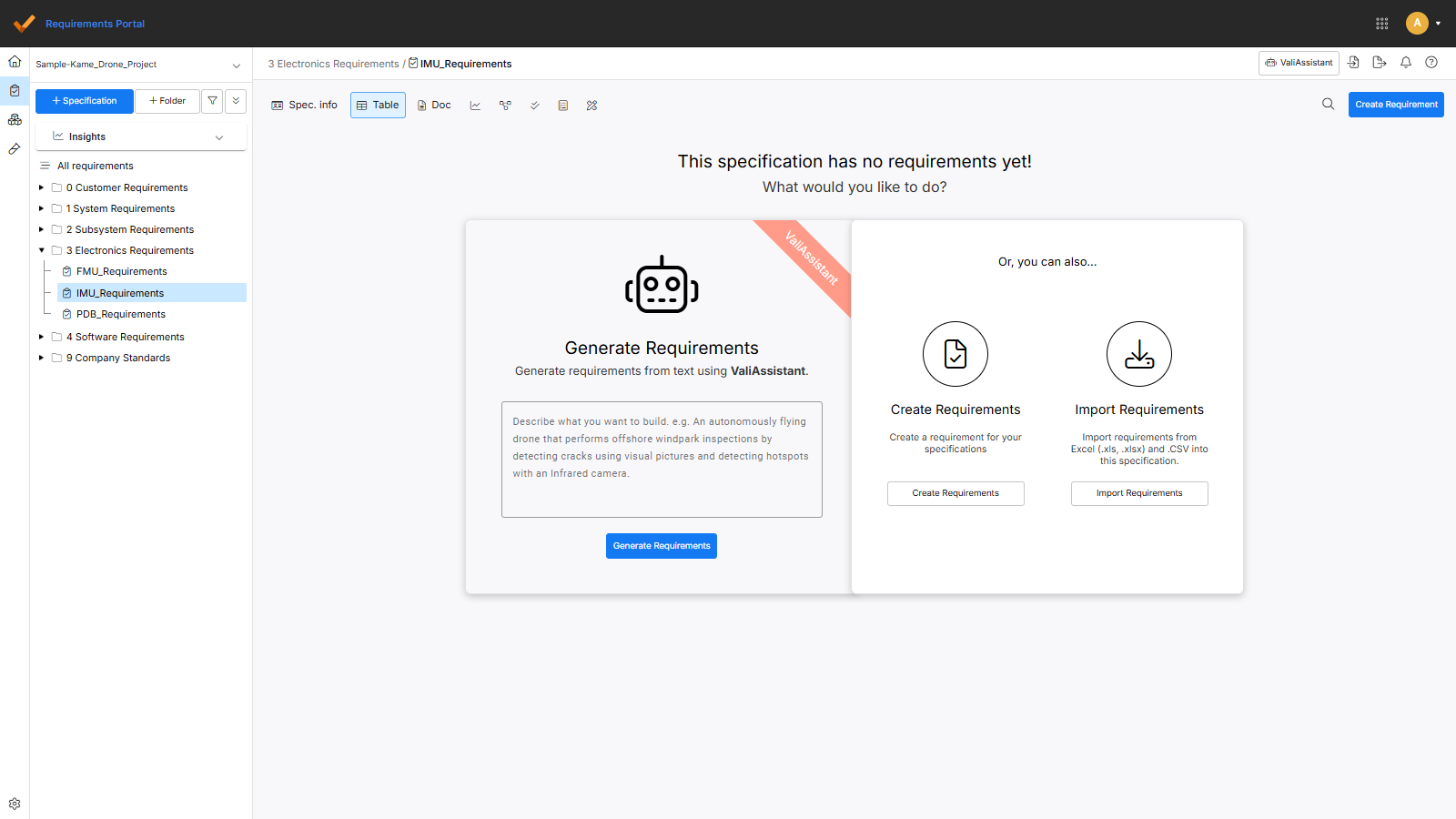Screen dimensions: 1456x819
Task: Click the blue Generate Requirements button
Action: (662, 546)
